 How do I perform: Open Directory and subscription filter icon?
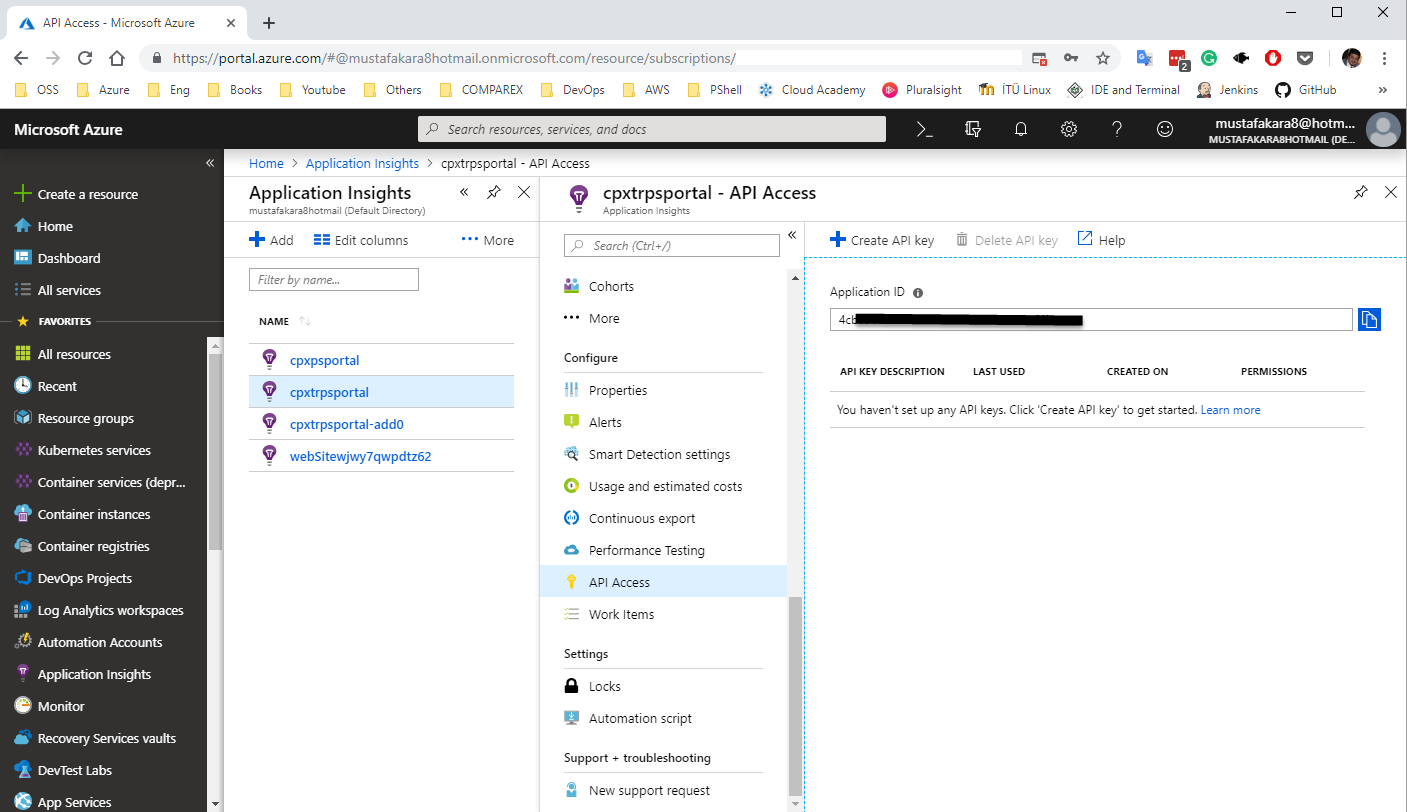[973, 129]
